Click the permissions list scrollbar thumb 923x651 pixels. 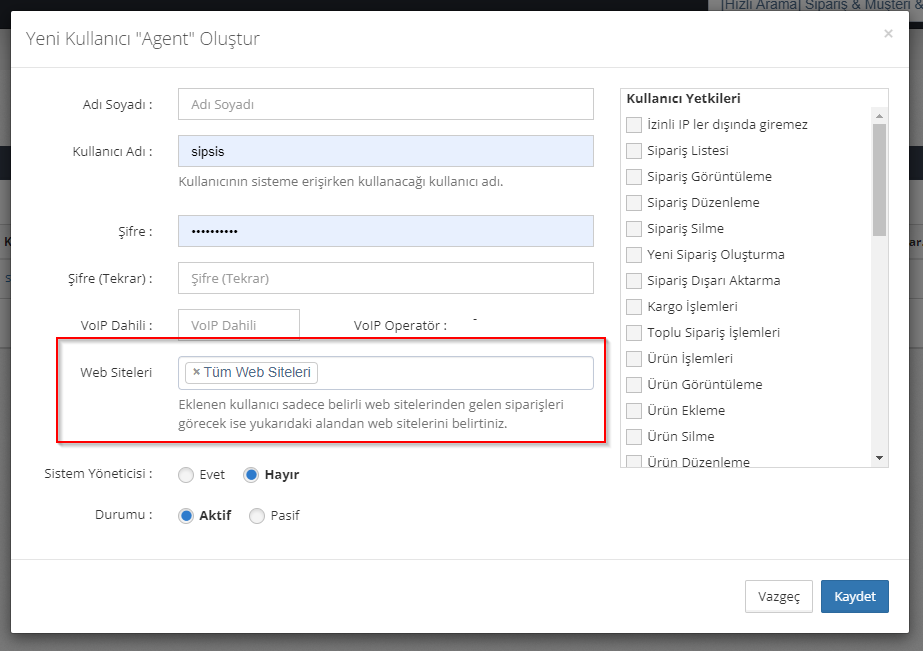pos(879,180)
